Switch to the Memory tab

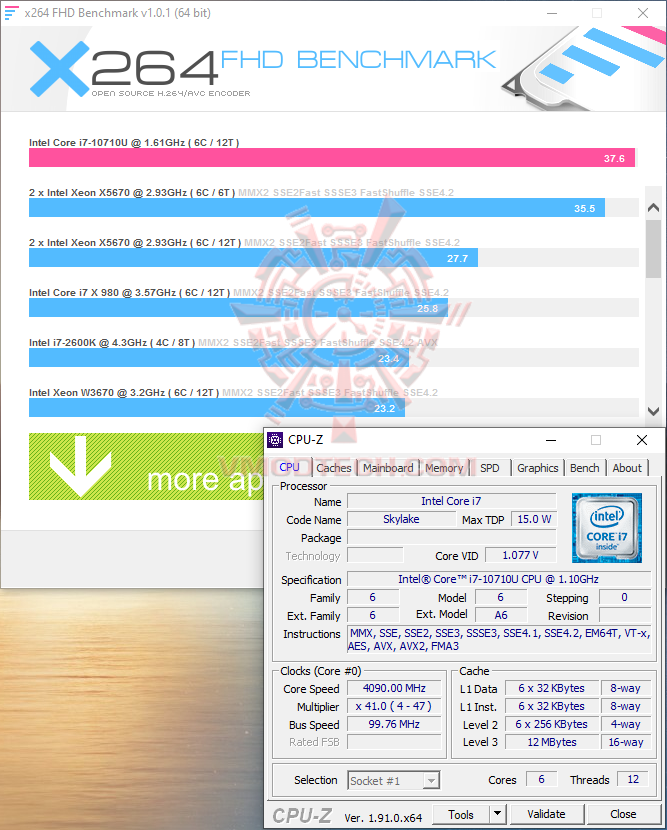(x=444, y=468)
